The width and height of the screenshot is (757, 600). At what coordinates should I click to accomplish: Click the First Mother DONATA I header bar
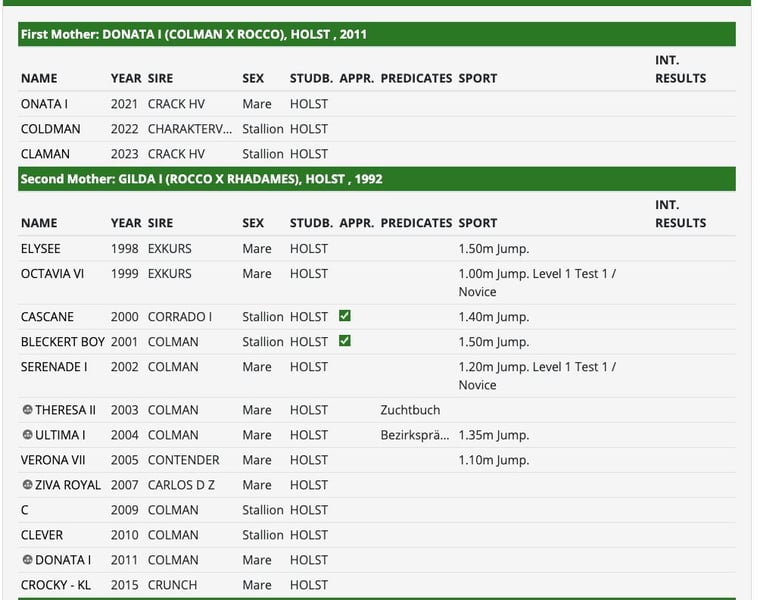[377, 34]
